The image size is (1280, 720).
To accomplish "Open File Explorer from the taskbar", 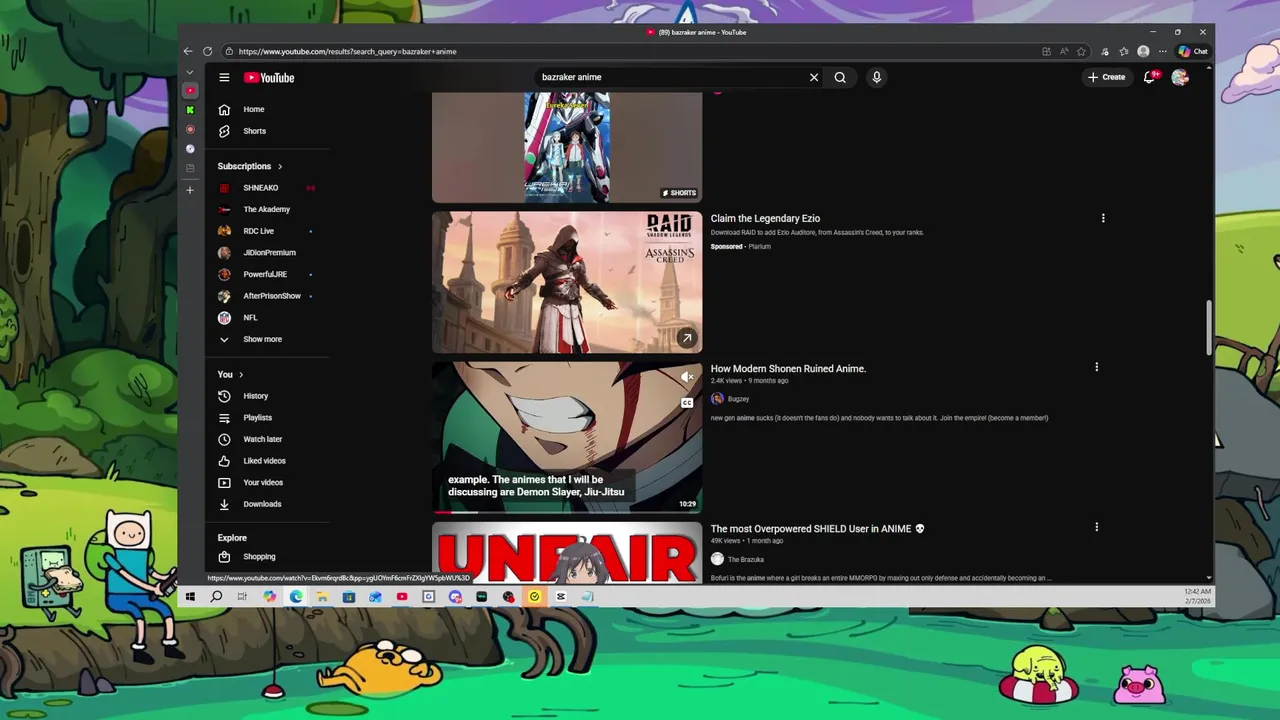I will (322, 597).
